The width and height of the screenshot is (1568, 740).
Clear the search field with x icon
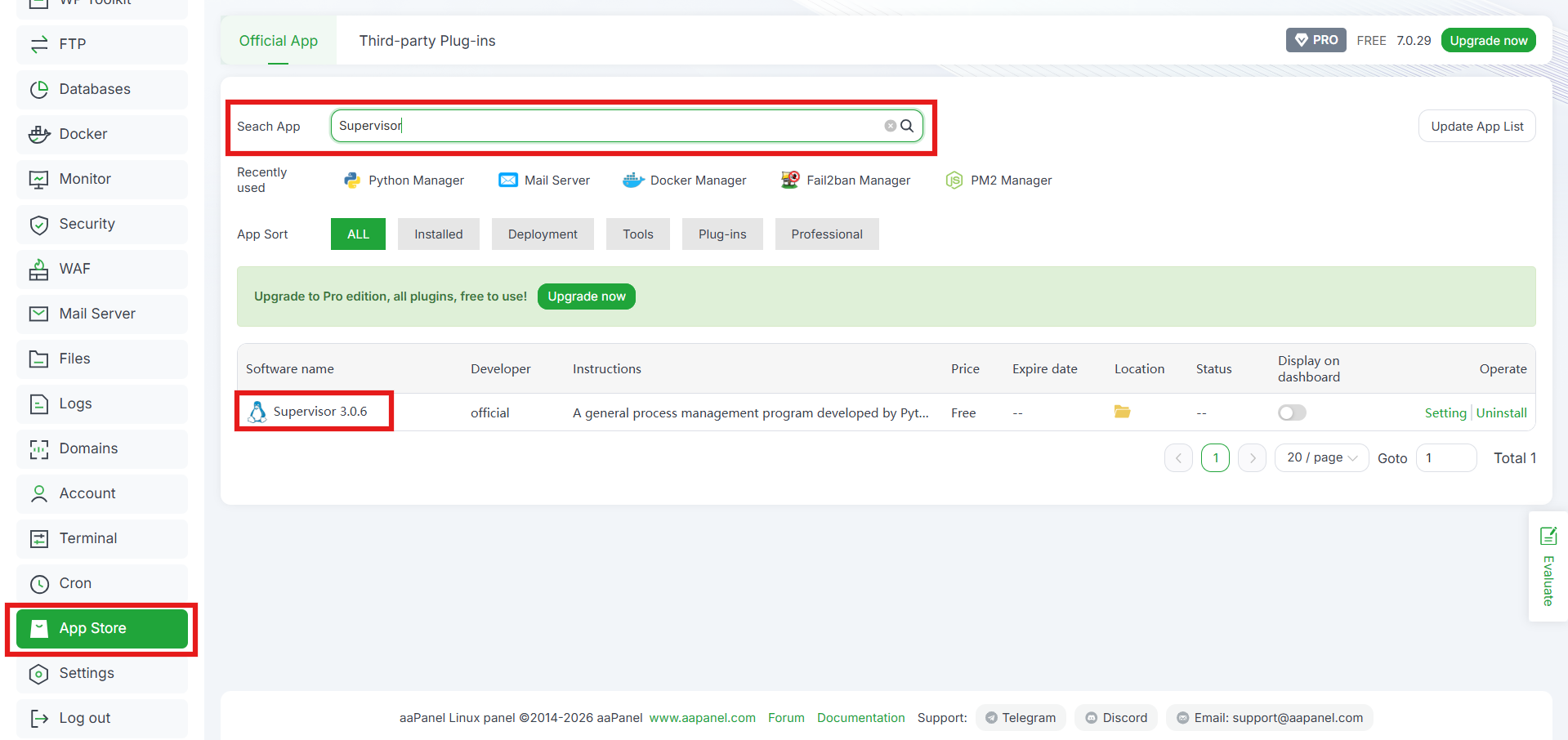pyautogui.click(x=890, y=126)
